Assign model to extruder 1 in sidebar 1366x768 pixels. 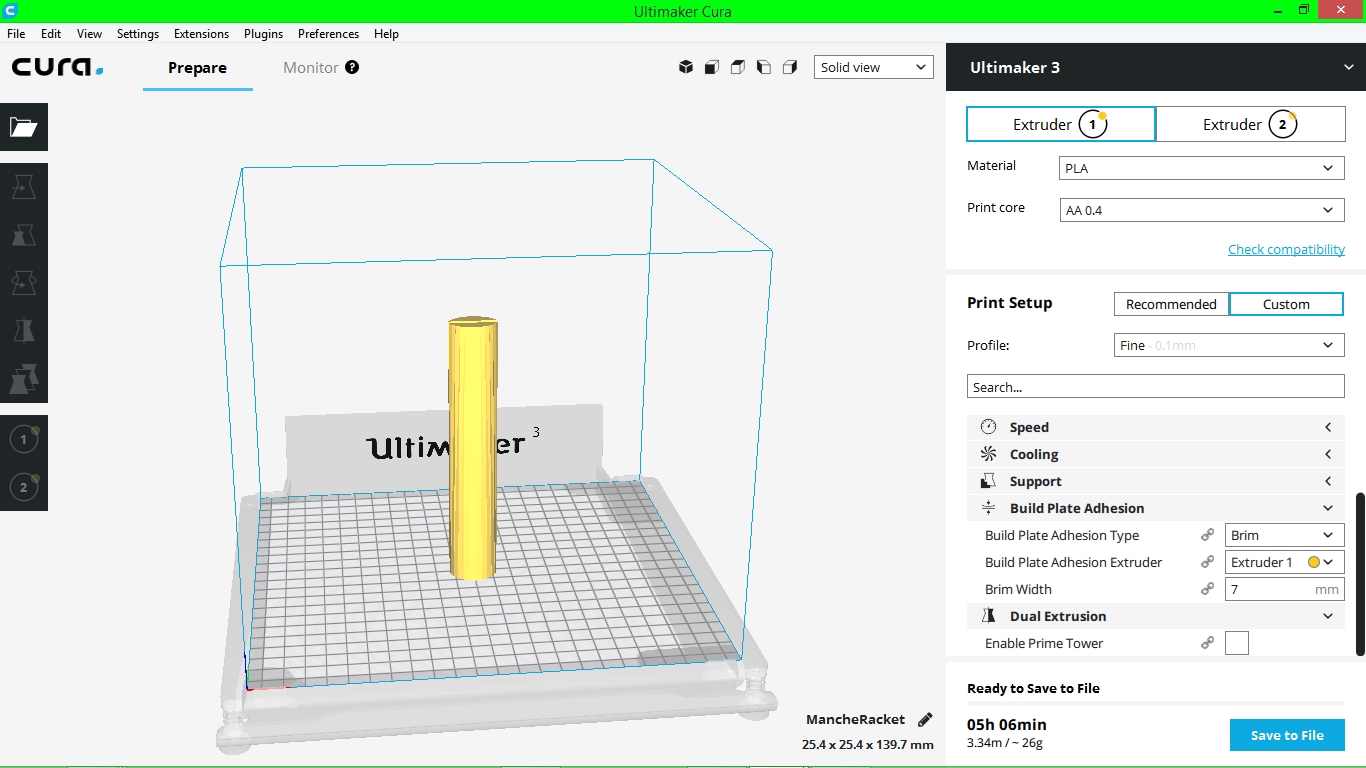(x=24, y=439)
